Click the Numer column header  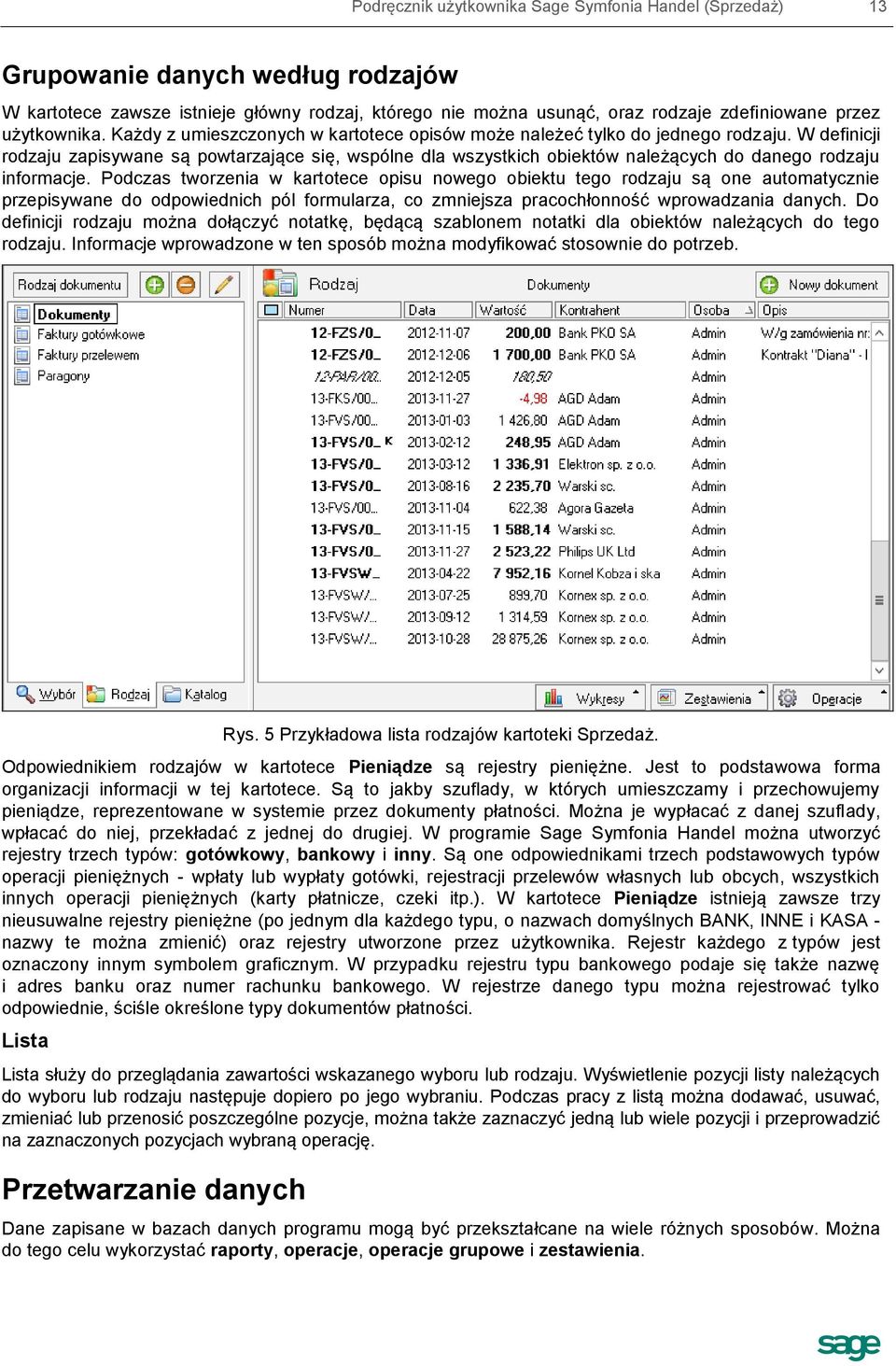pos(342,310)
